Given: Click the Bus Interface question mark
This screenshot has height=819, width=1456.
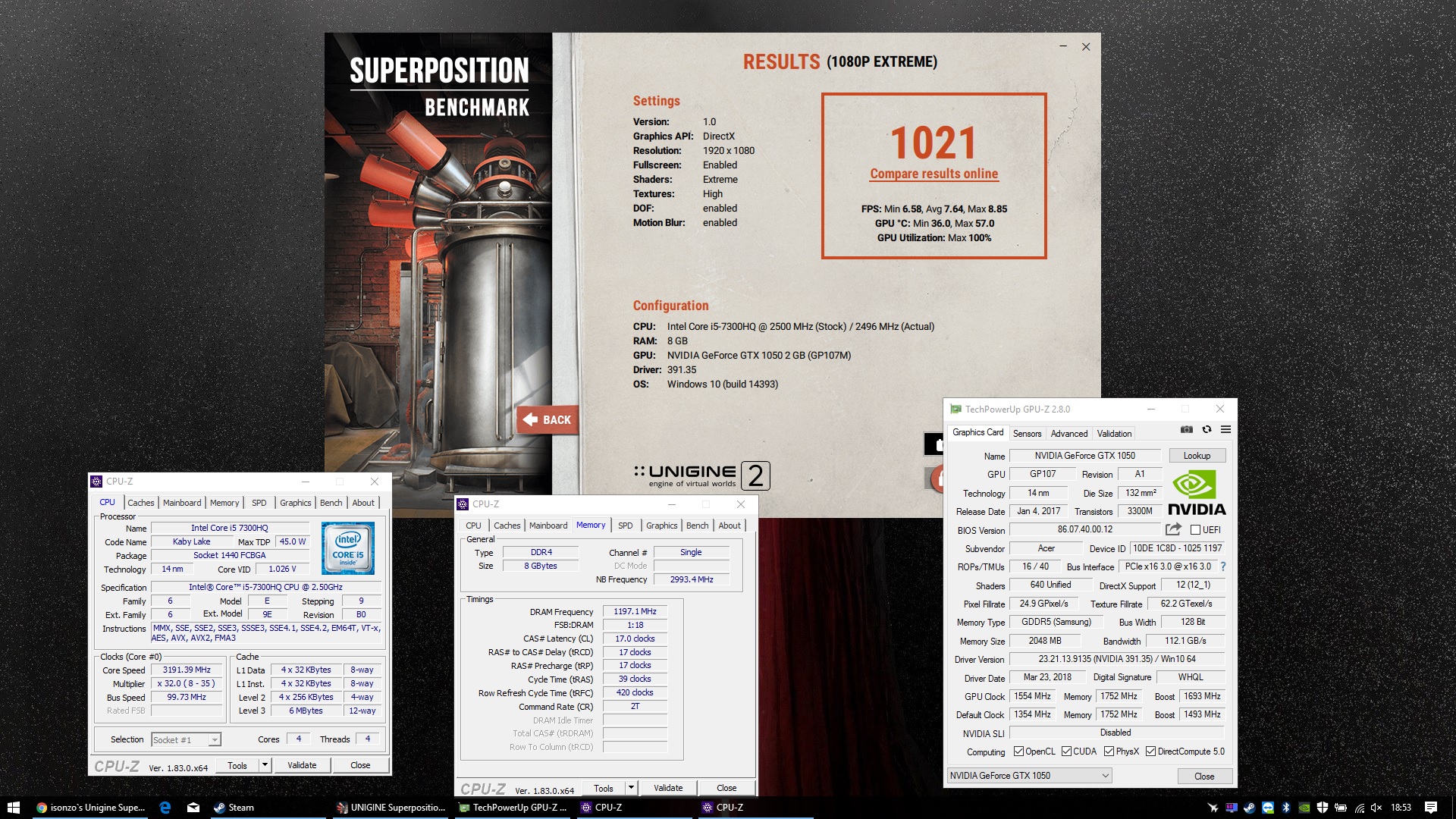Looking at the screenshot, I should point(1222,566).
